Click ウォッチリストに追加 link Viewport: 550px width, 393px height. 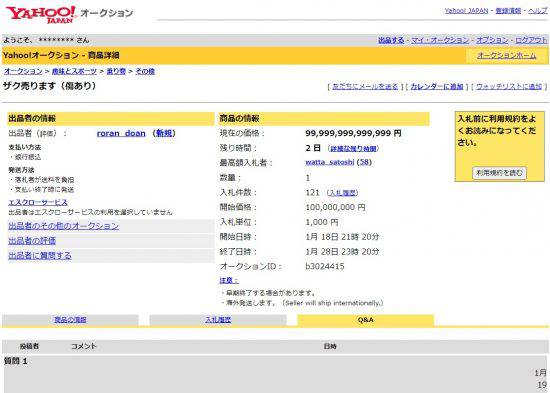tap(509, 86)
